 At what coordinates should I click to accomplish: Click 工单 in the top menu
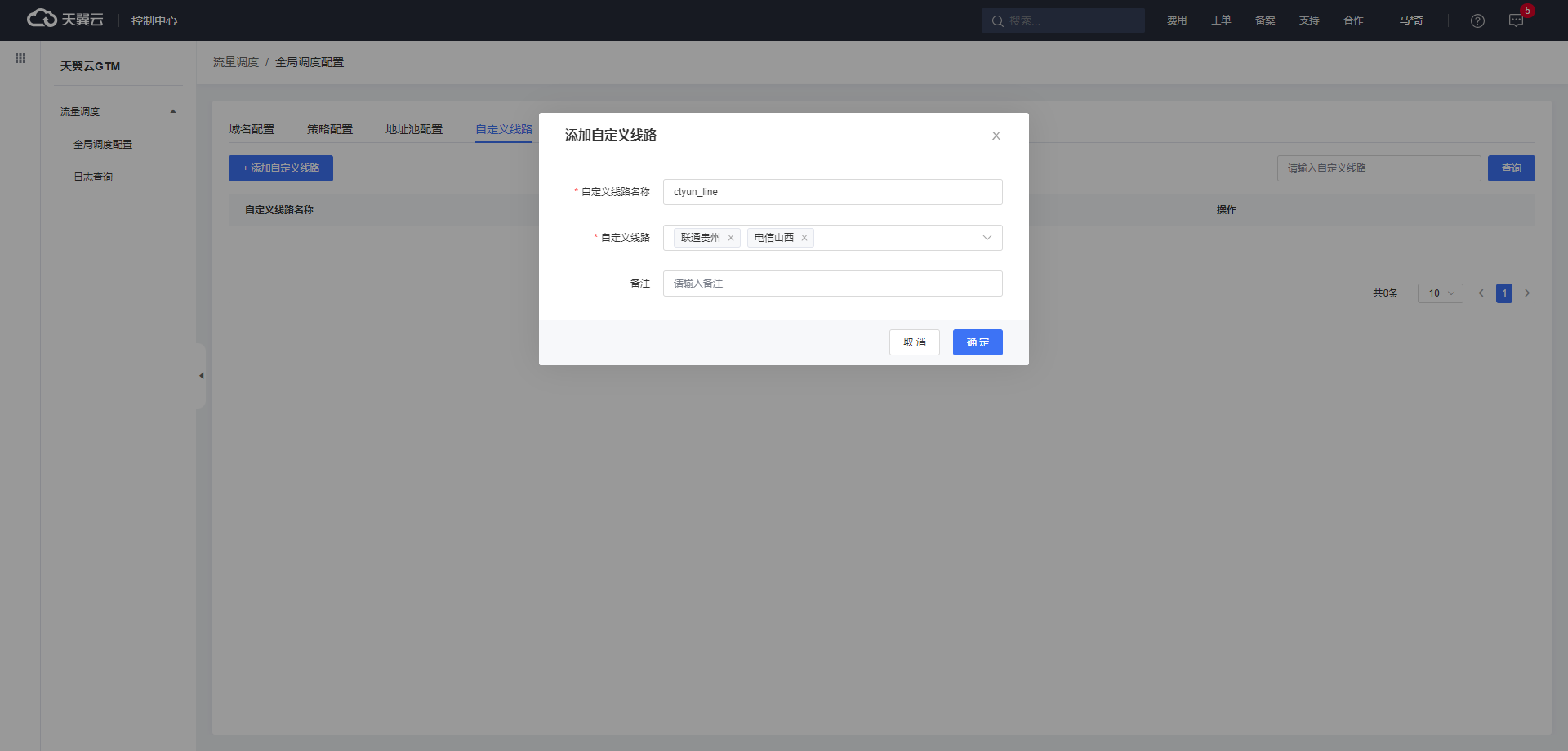coord(1221,20)
